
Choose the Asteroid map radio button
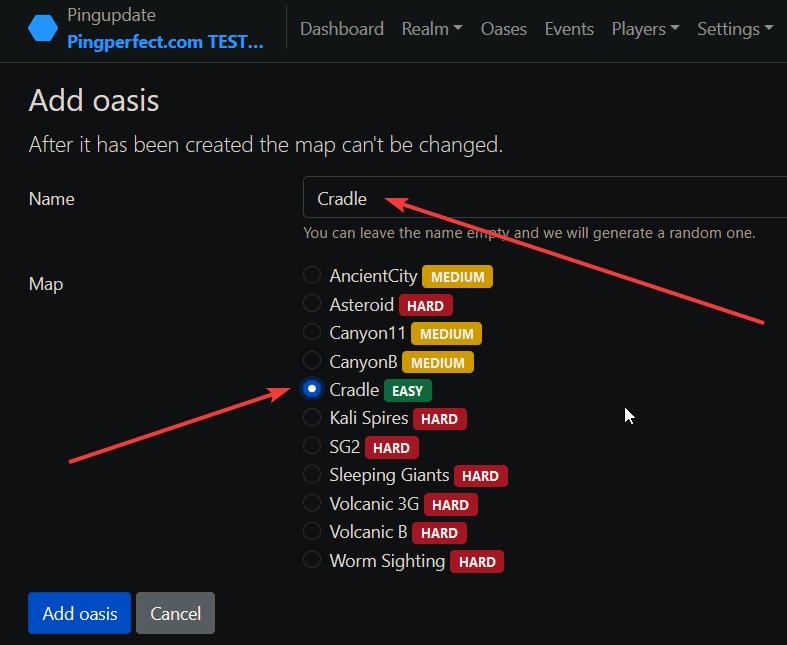[x=312, y=304]
